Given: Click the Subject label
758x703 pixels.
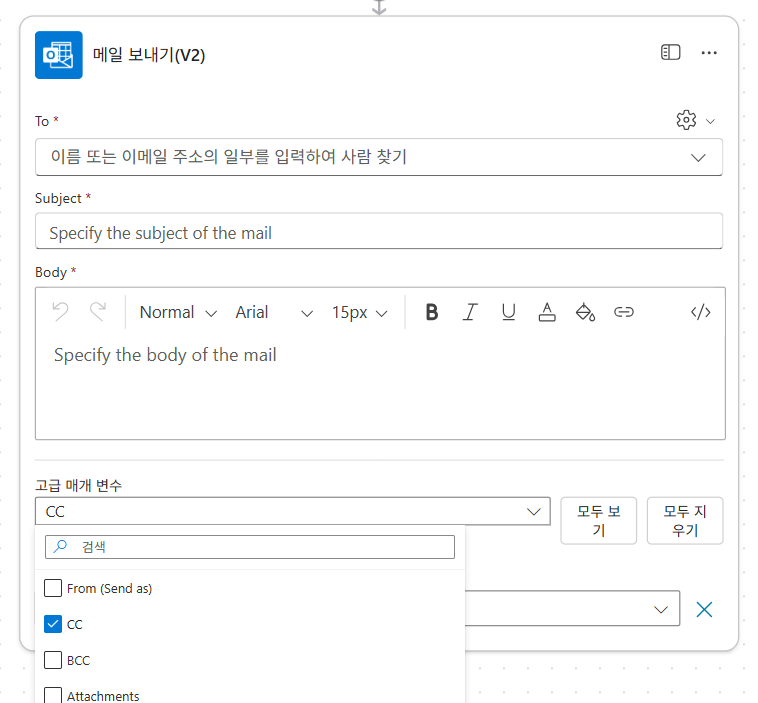Looking at the screenshot, I should click(58, 198).
